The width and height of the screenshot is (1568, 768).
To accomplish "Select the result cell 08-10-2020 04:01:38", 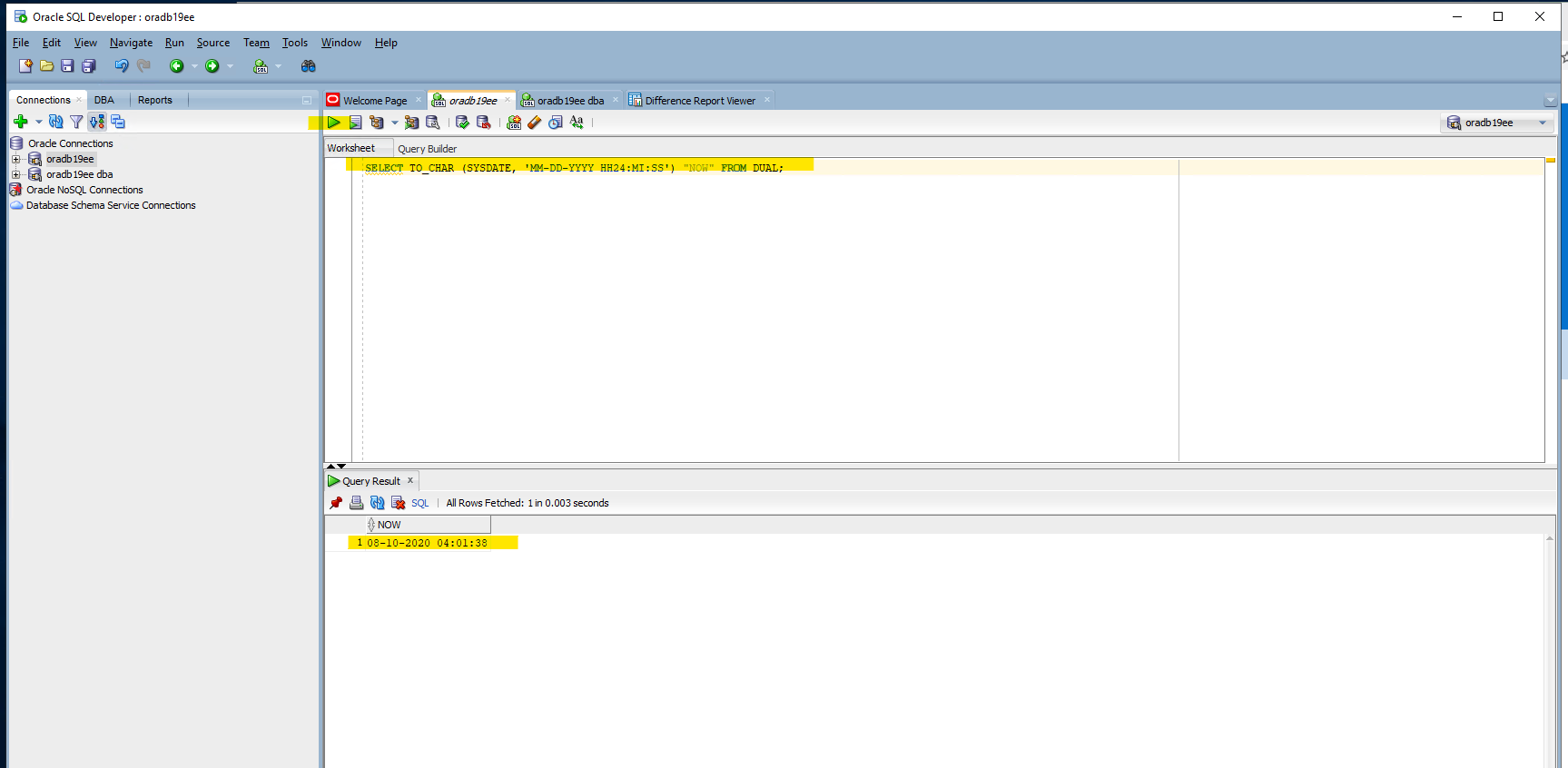I will pos(428,543).
